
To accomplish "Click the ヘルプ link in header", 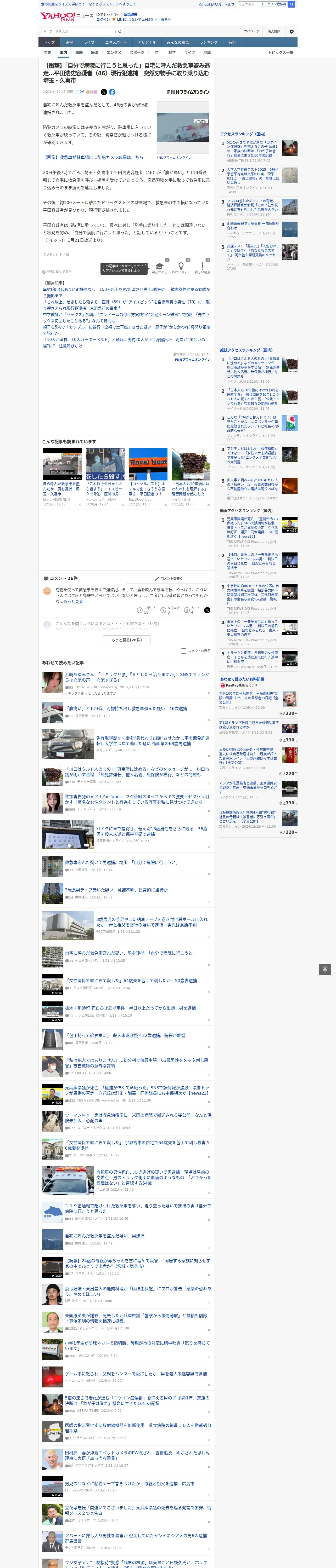I will tap(229, 4).
